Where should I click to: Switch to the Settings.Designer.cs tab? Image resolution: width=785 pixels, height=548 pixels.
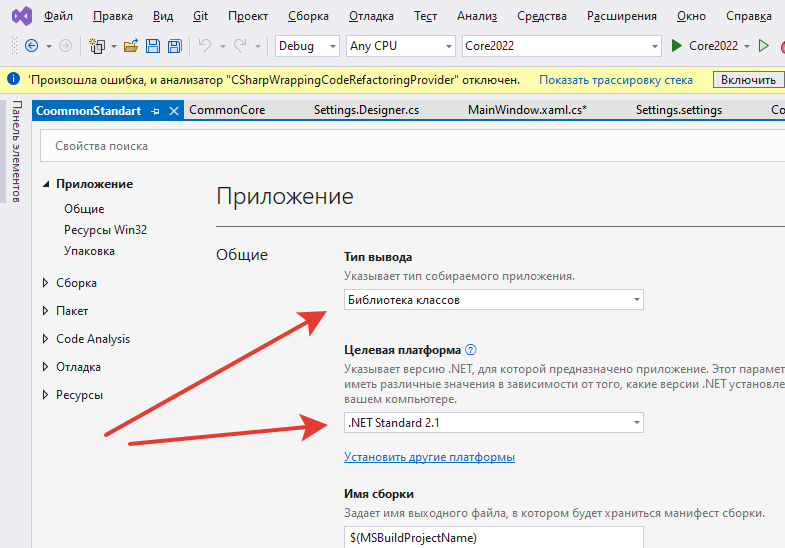coord(366,110)
